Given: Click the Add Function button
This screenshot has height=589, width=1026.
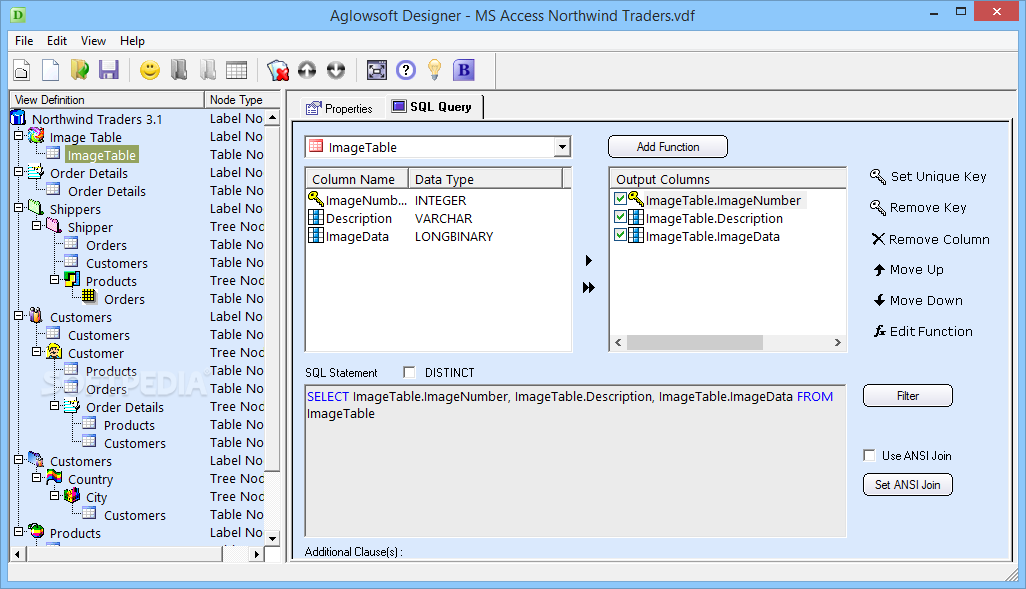Looking at the screenshot, I should click(668, 147).
